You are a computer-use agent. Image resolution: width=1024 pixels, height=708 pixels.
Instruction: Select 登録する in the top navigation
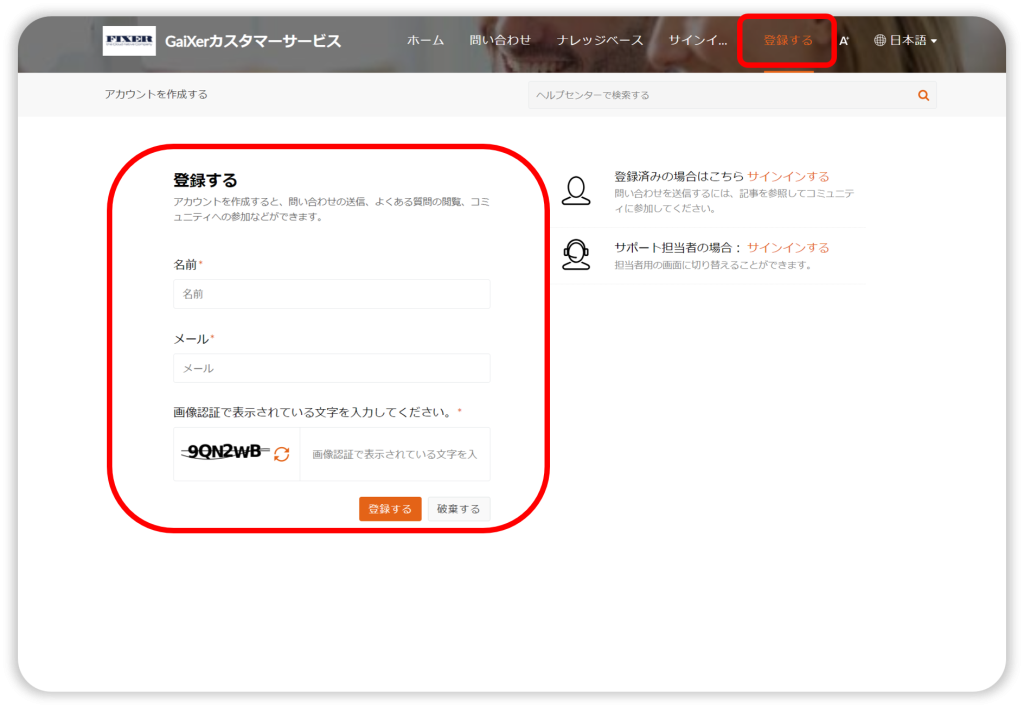pos(787,41)
